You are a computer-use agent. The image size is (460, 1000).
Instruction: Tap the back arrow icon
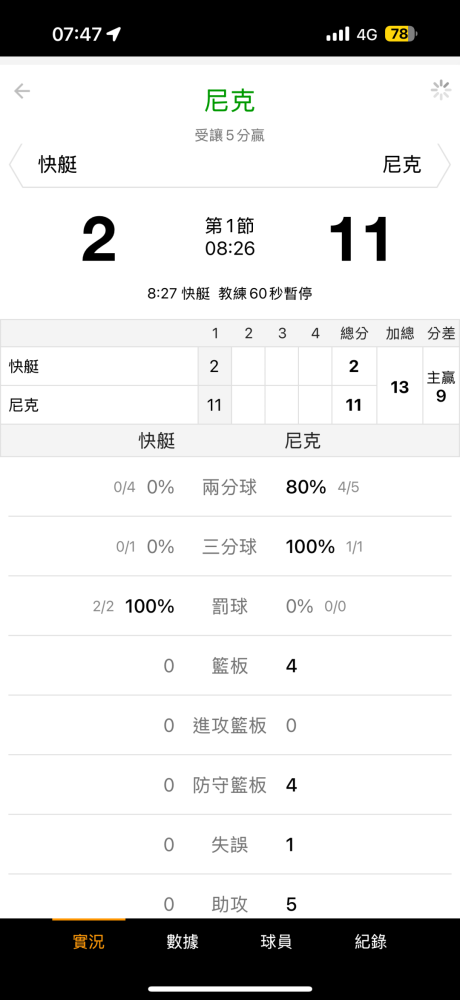[x=22, y=91]
